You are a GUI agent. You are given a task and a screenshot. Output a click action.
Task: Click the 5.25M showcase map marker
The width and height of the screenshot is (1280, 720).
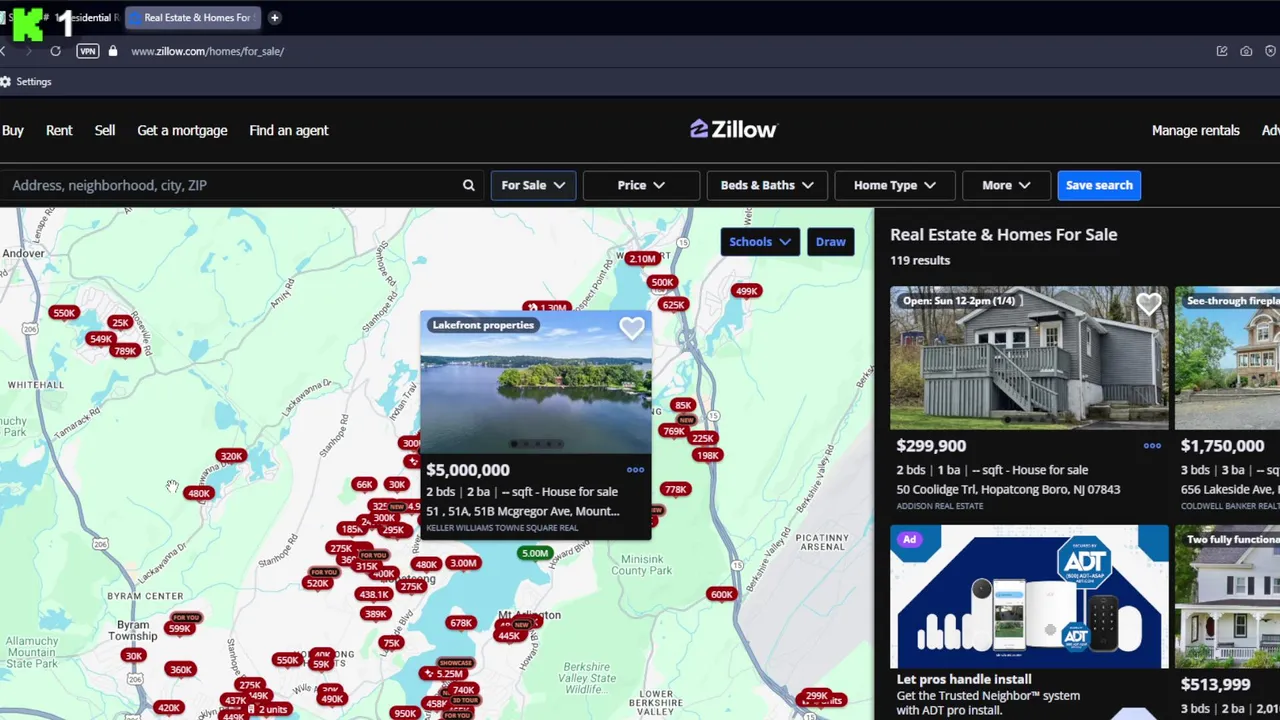[x=446, y=673]
